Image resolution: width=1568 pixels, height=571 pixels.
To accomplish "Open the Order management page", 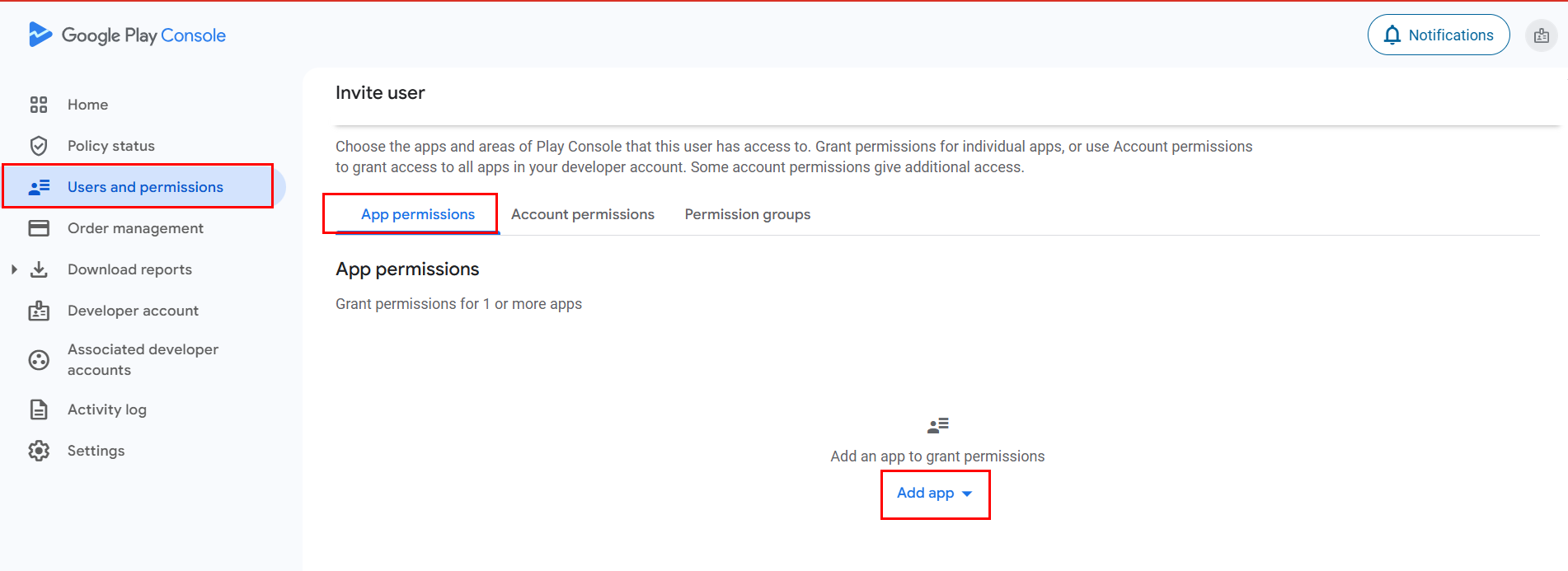I will (135, 228).
